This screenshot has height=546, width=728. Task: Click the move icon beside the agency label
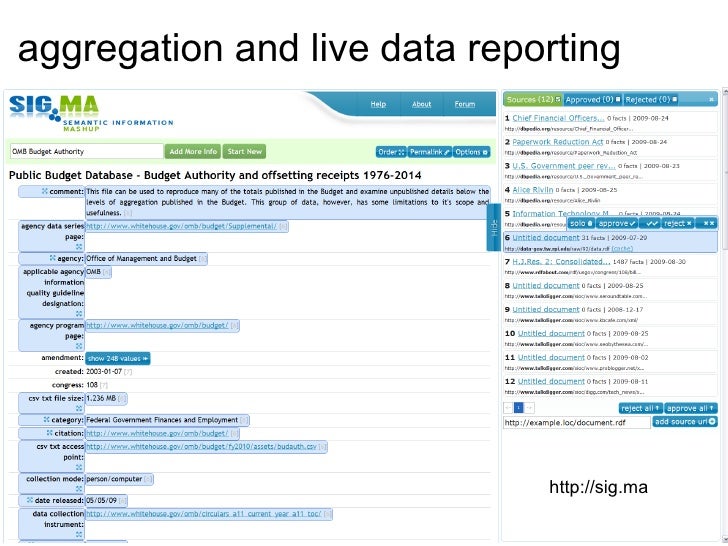click(x=52, y=258)
